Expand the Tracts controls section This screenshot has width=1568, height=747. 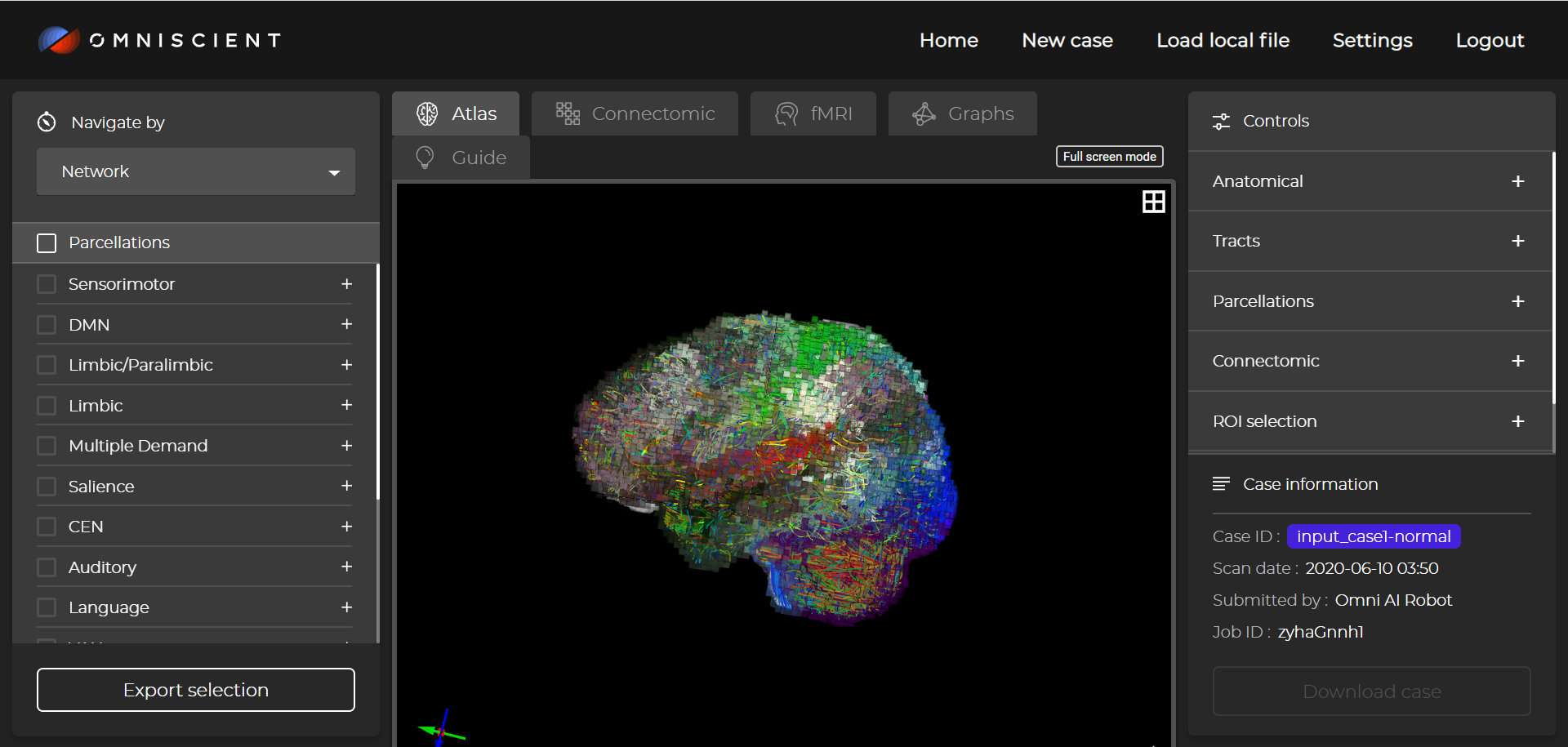tap(1517, 241)
